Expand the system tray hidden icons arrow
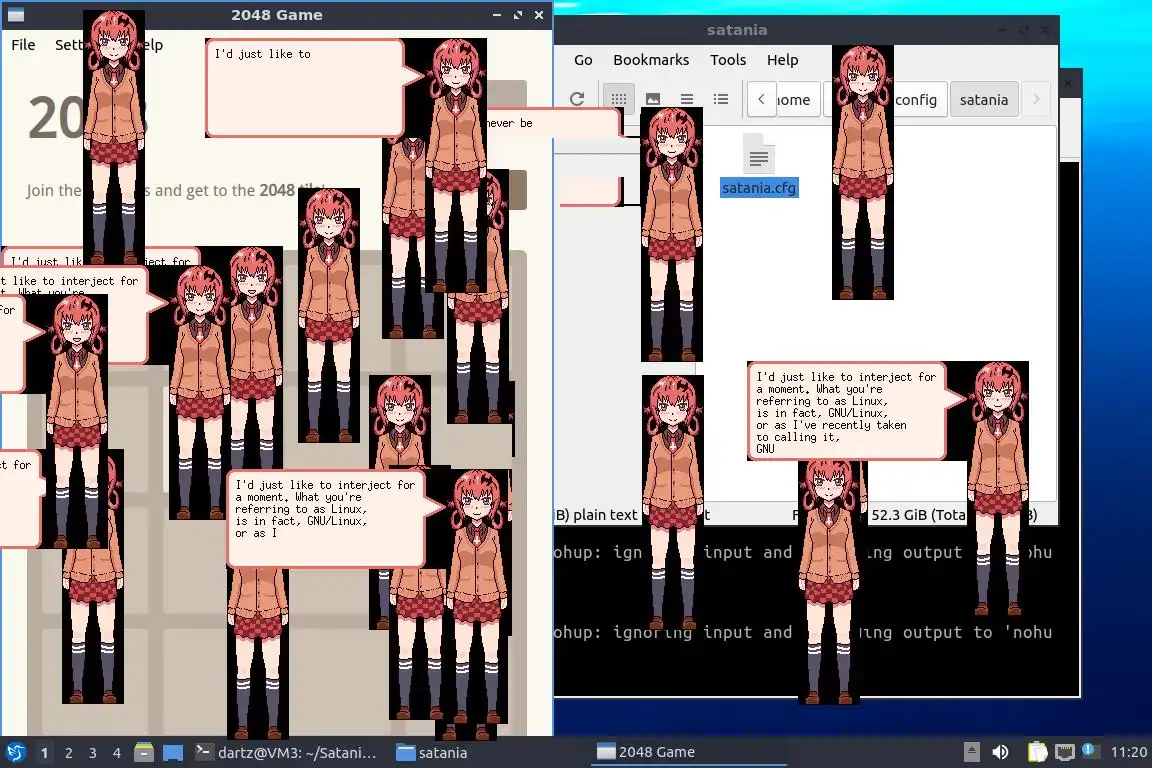Screen dimensions: 1152x768 pyautogui.click(x=972, y=752)
